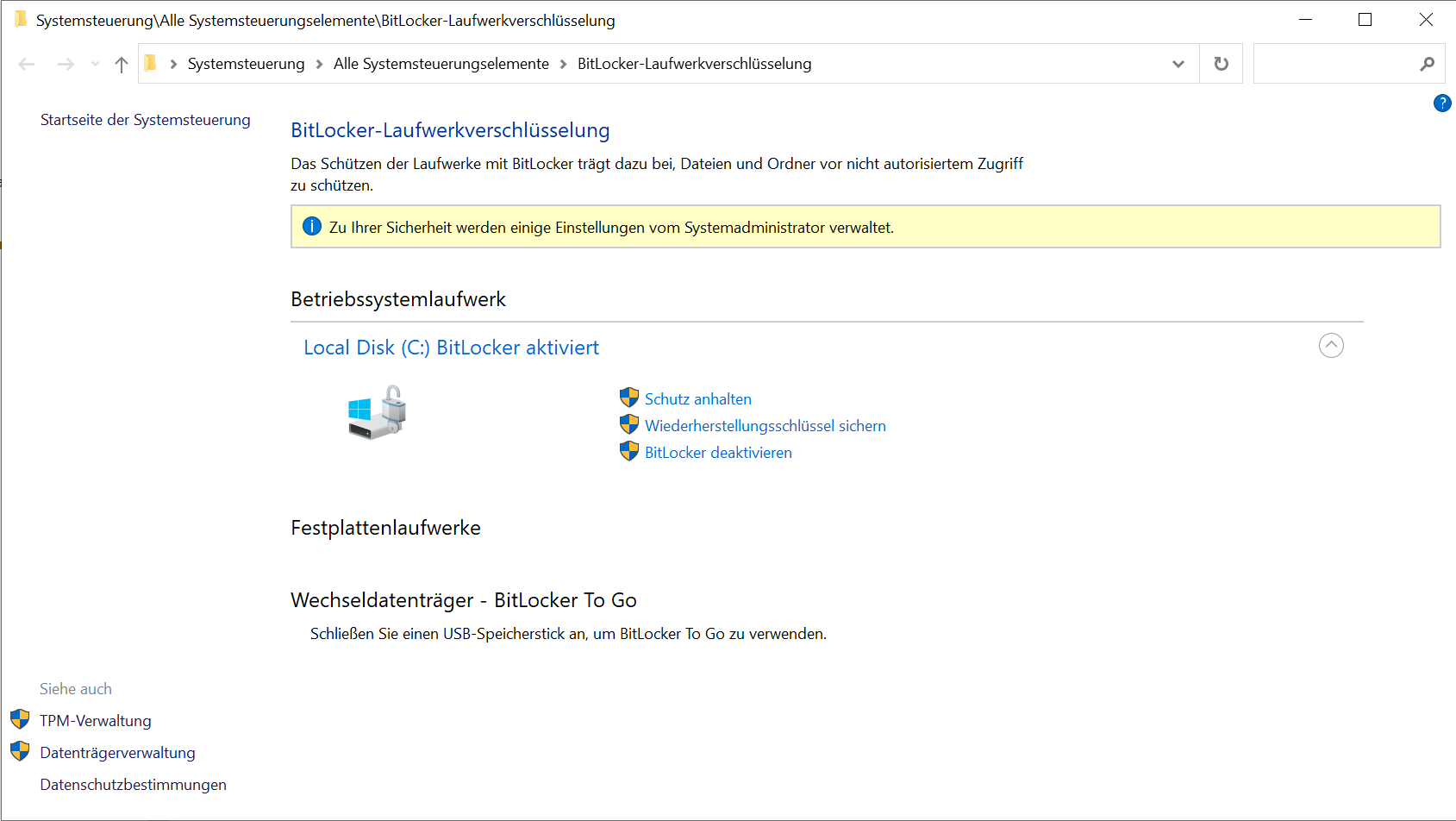Click the search magnifier icon
1456x821 pixels.
1428,64
